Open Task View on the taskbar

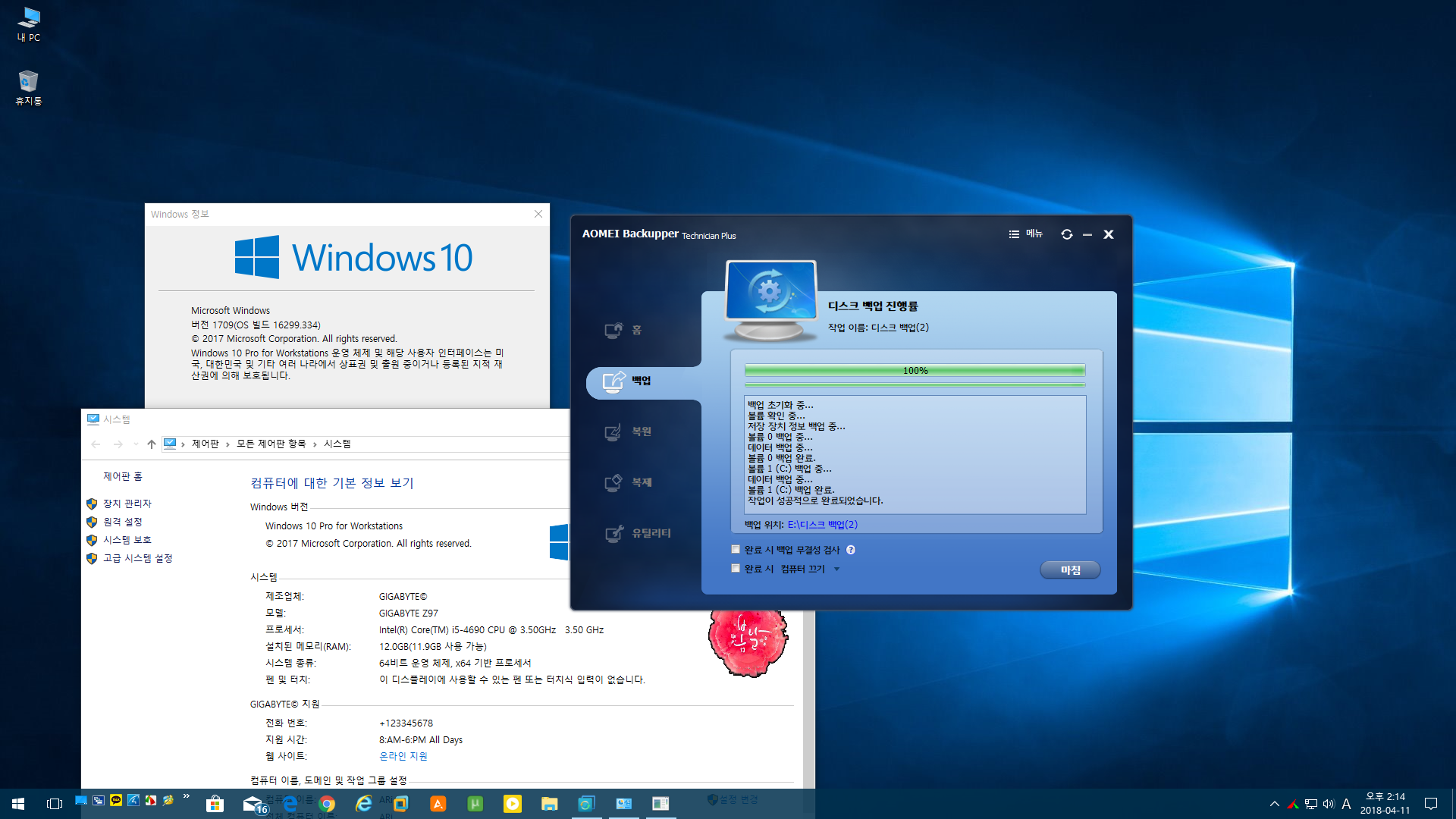(55, 803)
